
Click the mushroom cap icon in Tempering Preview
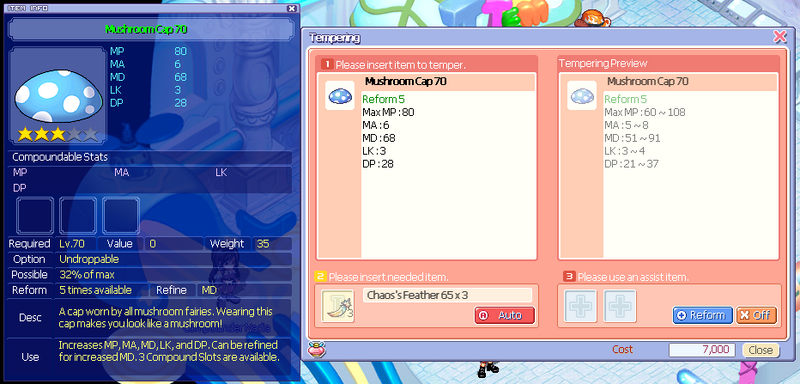(x=582, y=95)
